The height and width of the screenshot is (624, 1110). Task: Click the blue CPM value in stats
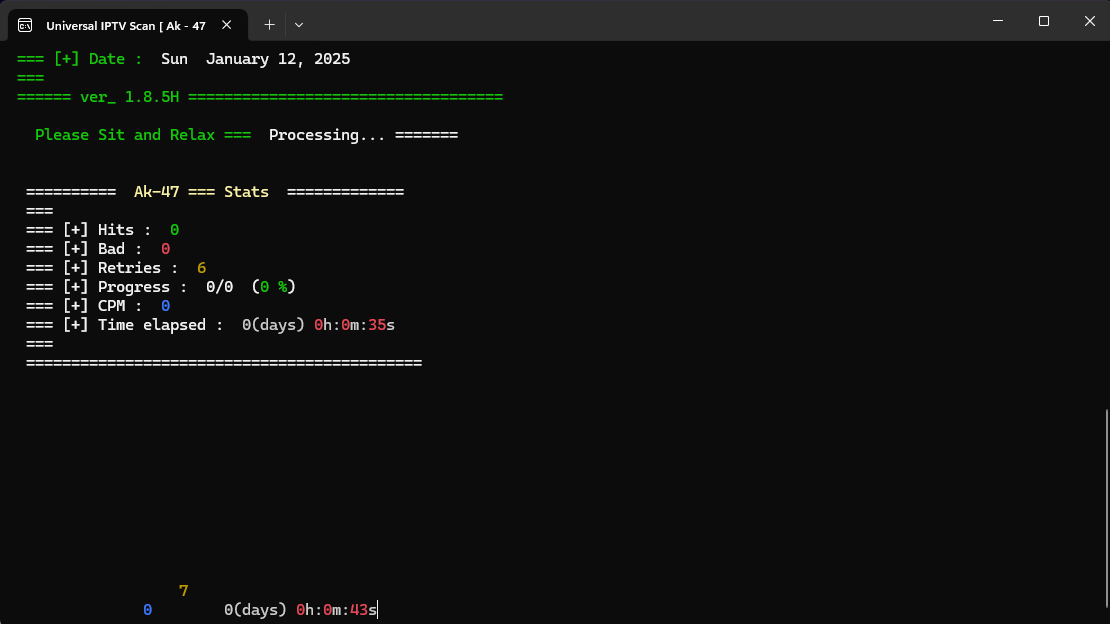click(x=165, y=306)
